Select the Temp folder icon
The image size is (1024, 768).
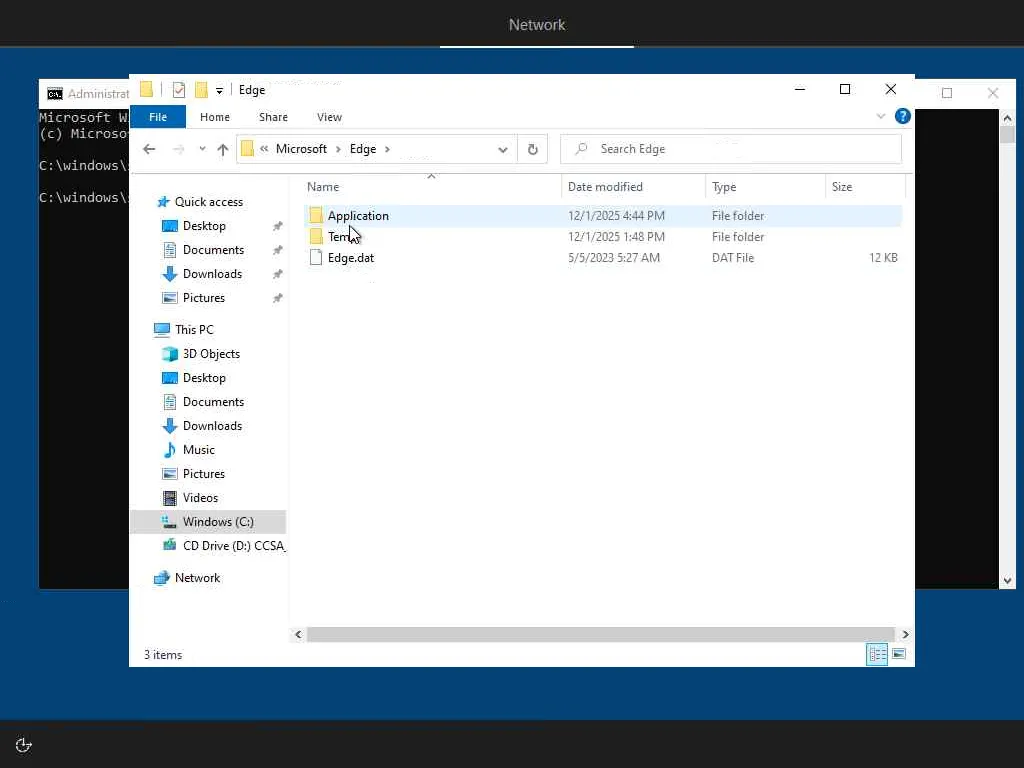(316, 236)
